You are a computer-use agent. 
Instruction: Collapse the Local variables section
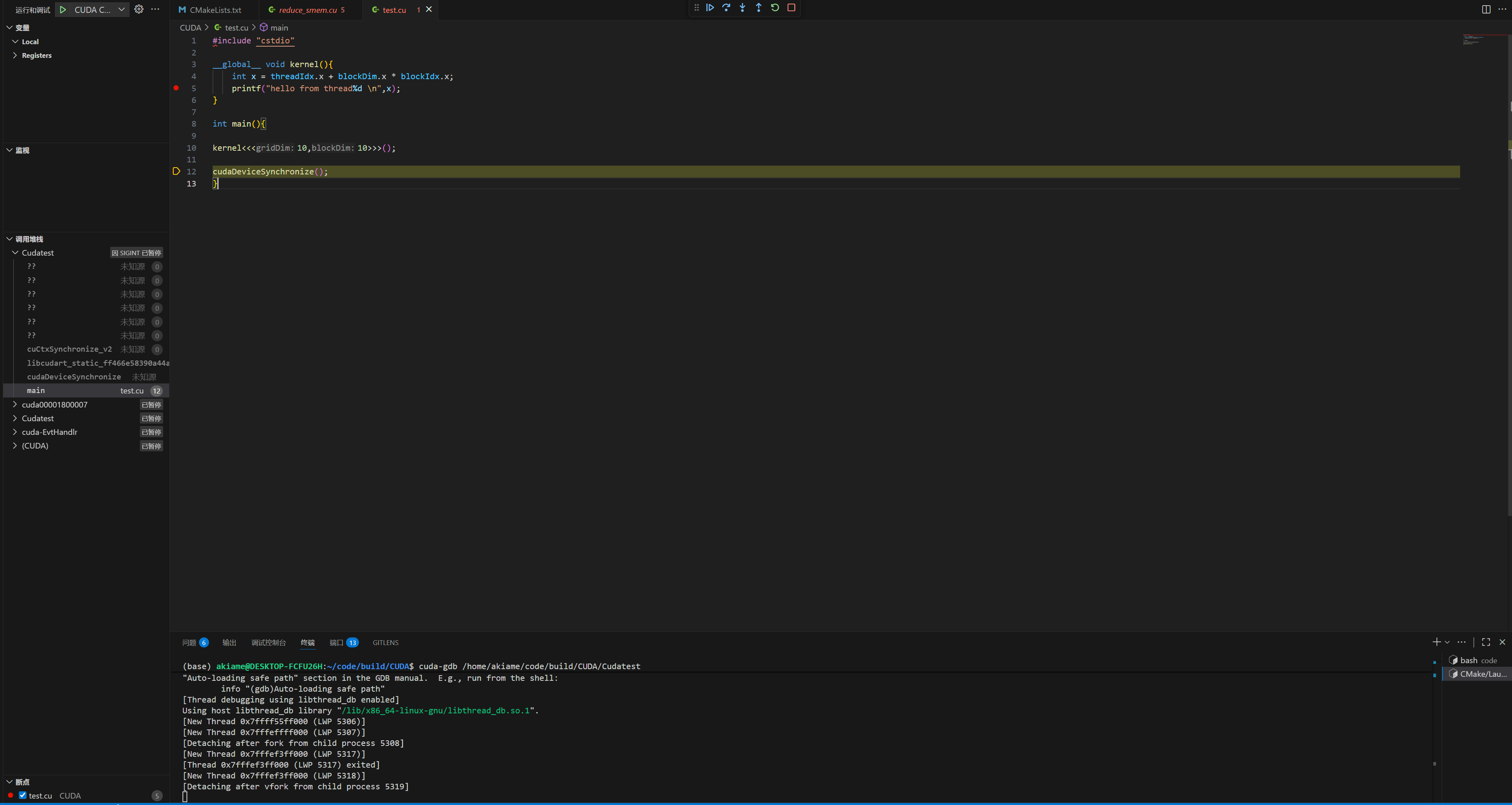click(x=15, y=42)
